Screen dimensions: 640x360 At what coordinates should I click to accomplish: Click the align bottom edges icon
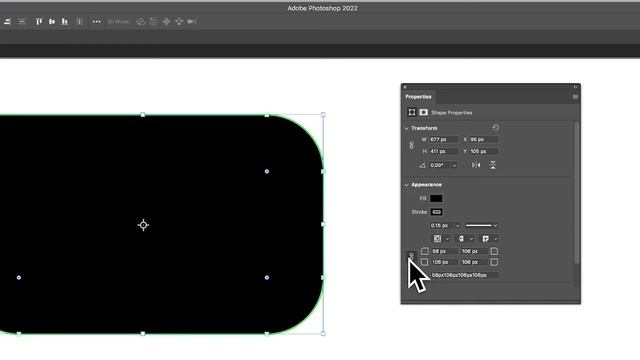click(65, 22)
